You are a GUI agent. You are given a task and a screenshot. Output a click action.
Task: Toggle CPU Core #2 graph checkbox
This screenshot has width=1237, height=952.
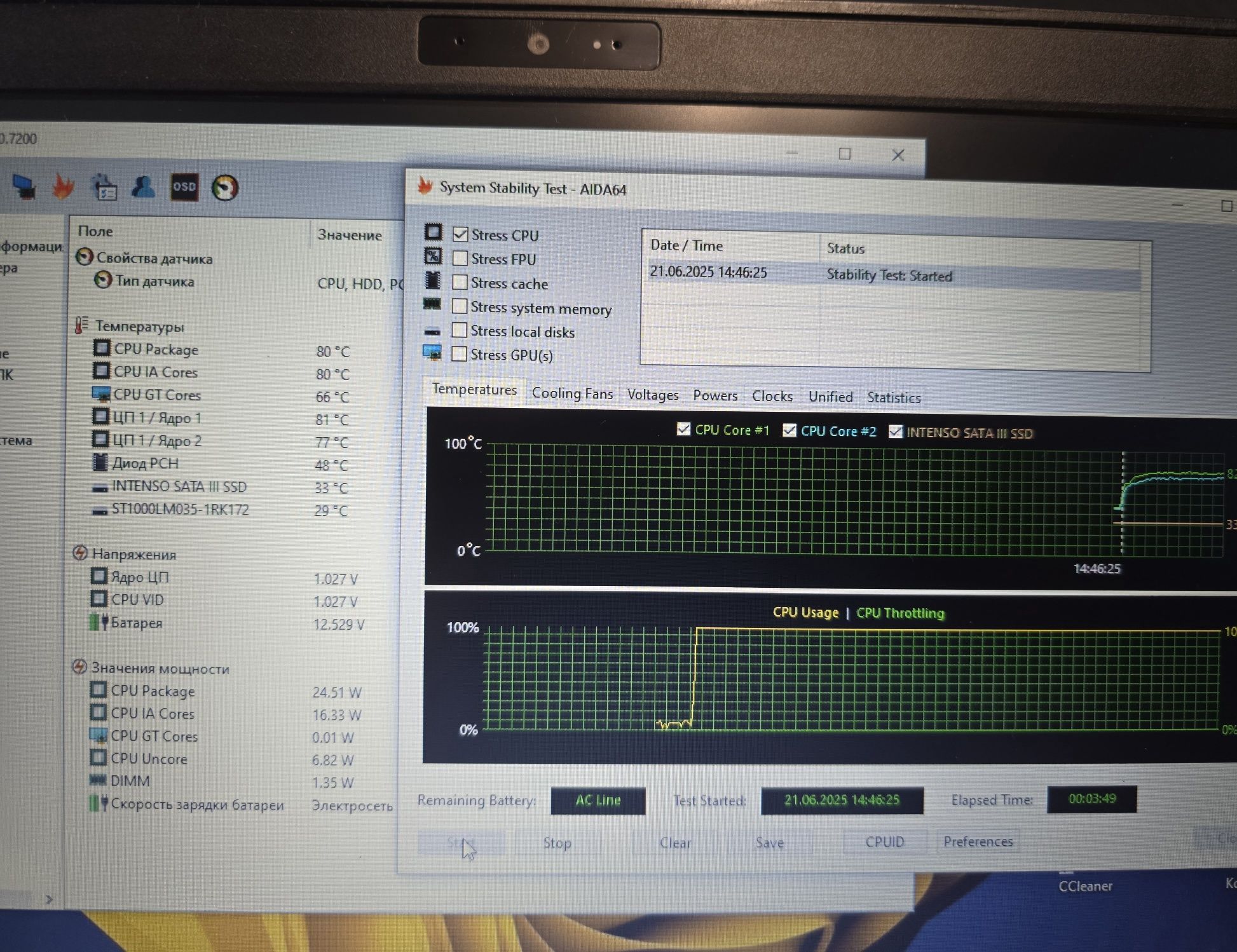point(789,430)
